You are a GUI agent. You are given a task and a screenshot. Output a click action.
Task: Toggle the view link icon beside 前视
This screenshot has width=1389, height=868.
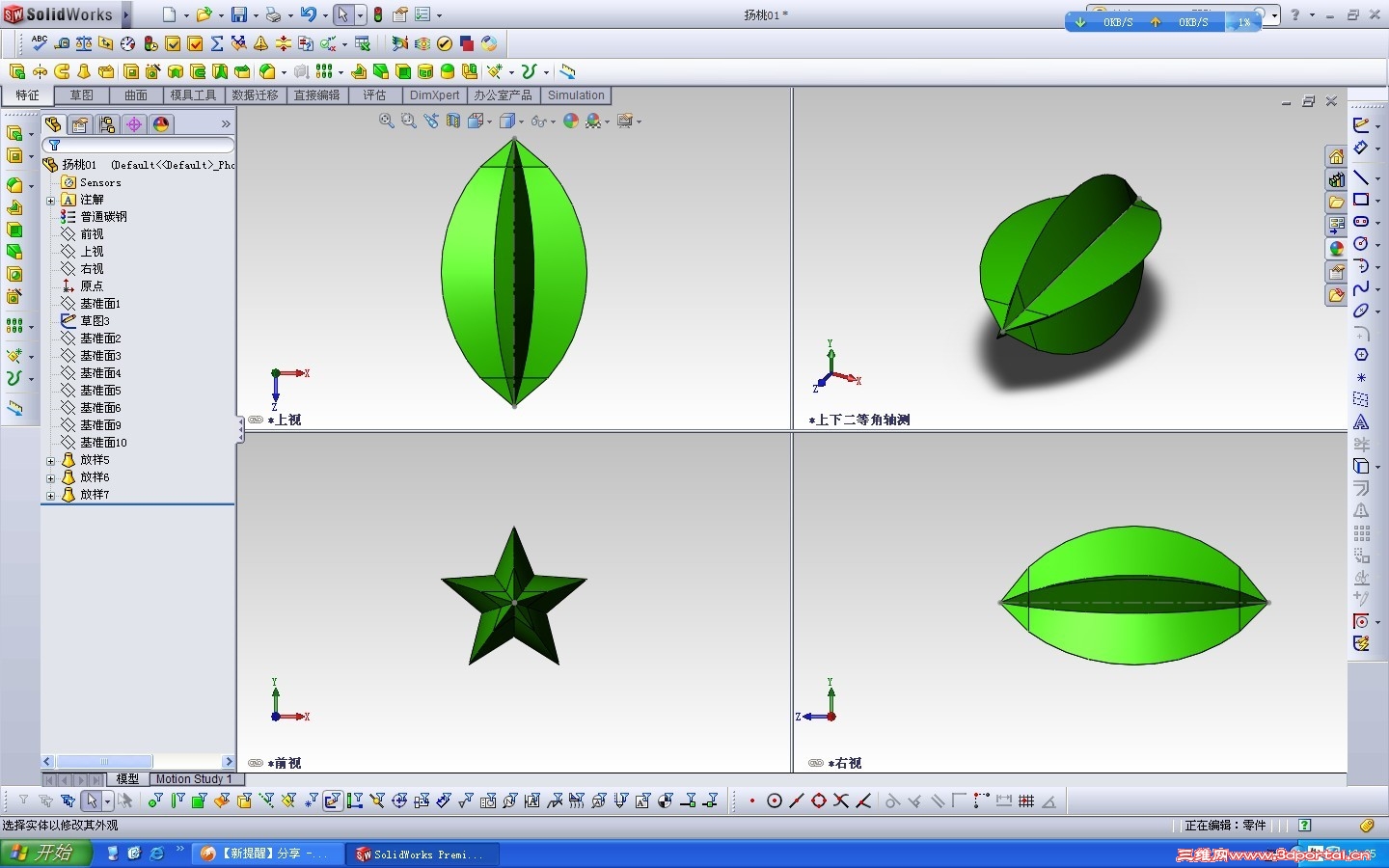coord(256,763)
